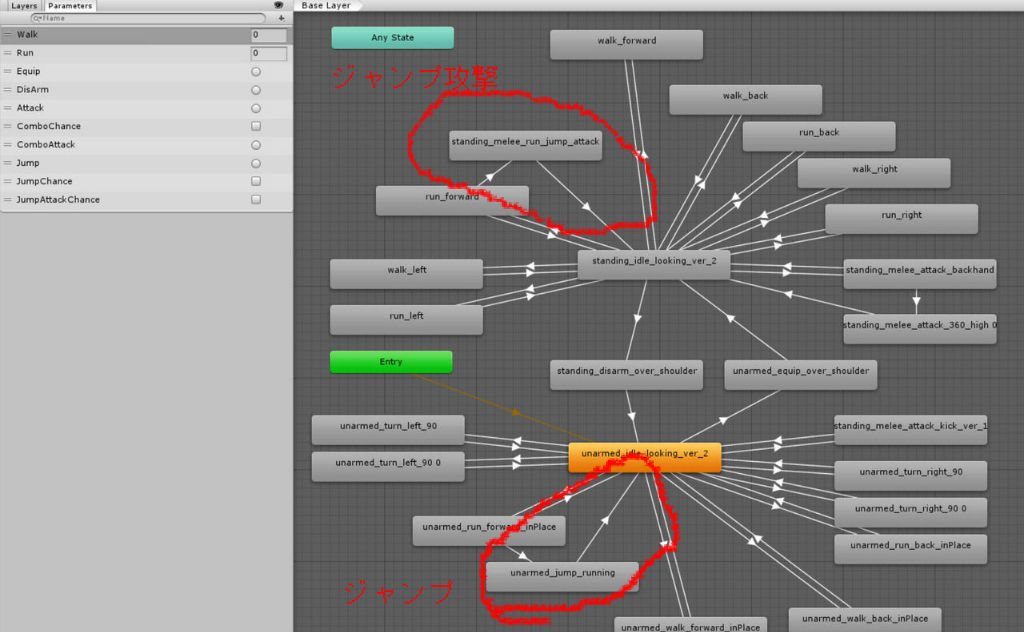Select the unarmed_turn_left_90 0 node
The height and width of the screenshot is (632, 1024).
[x=388, y=466]
